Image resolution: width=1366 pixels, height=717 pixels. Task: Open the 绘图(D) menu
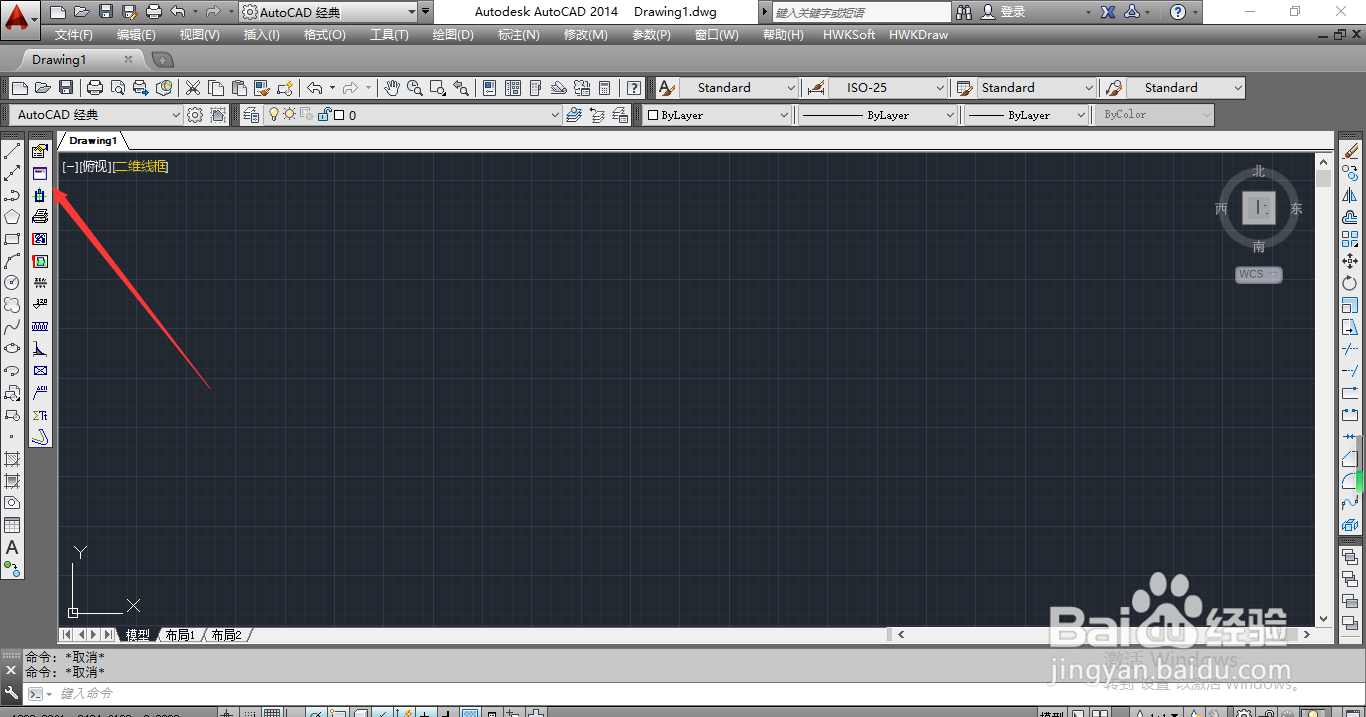[453, 35]
